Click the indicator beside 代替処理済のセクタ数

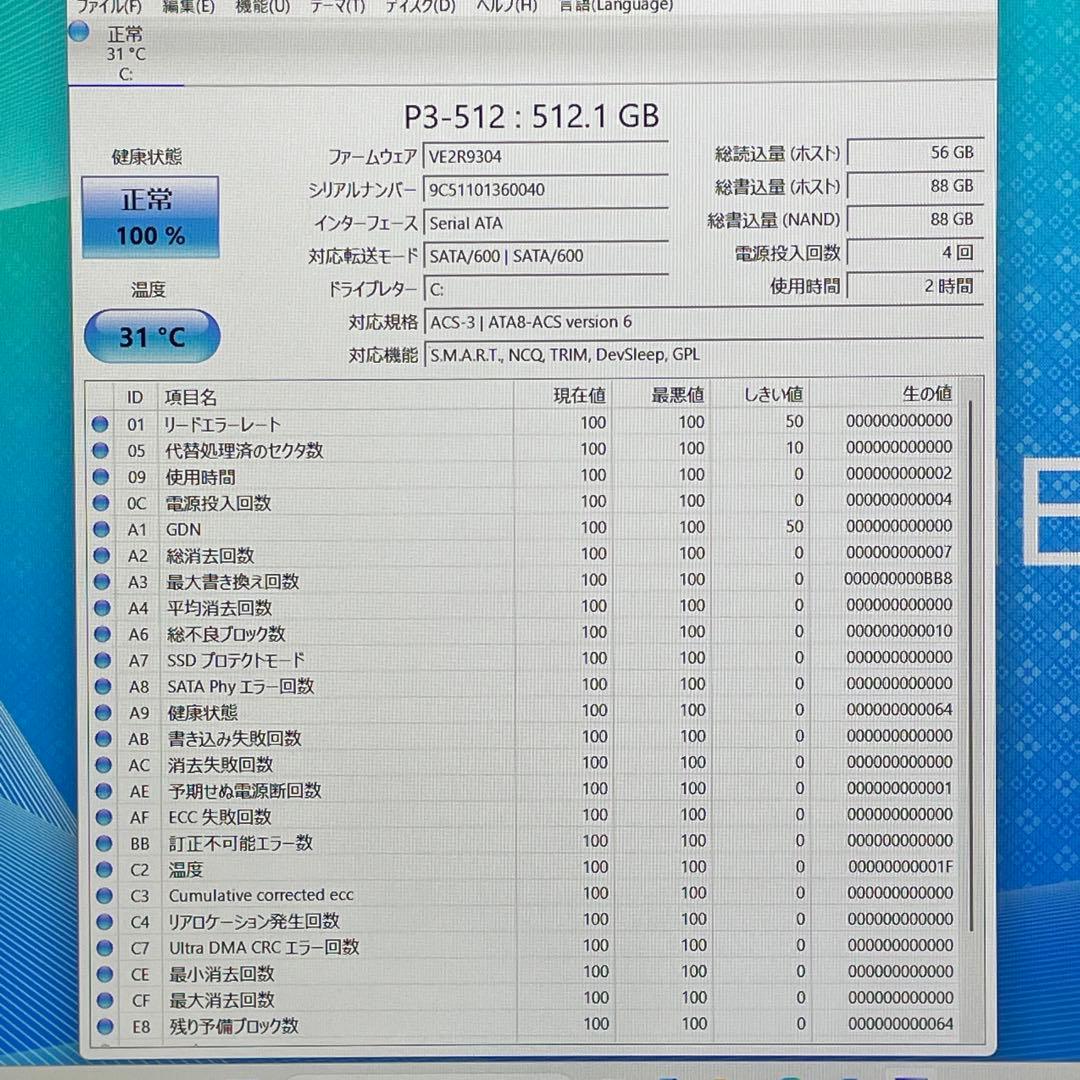tap(101, 450)
